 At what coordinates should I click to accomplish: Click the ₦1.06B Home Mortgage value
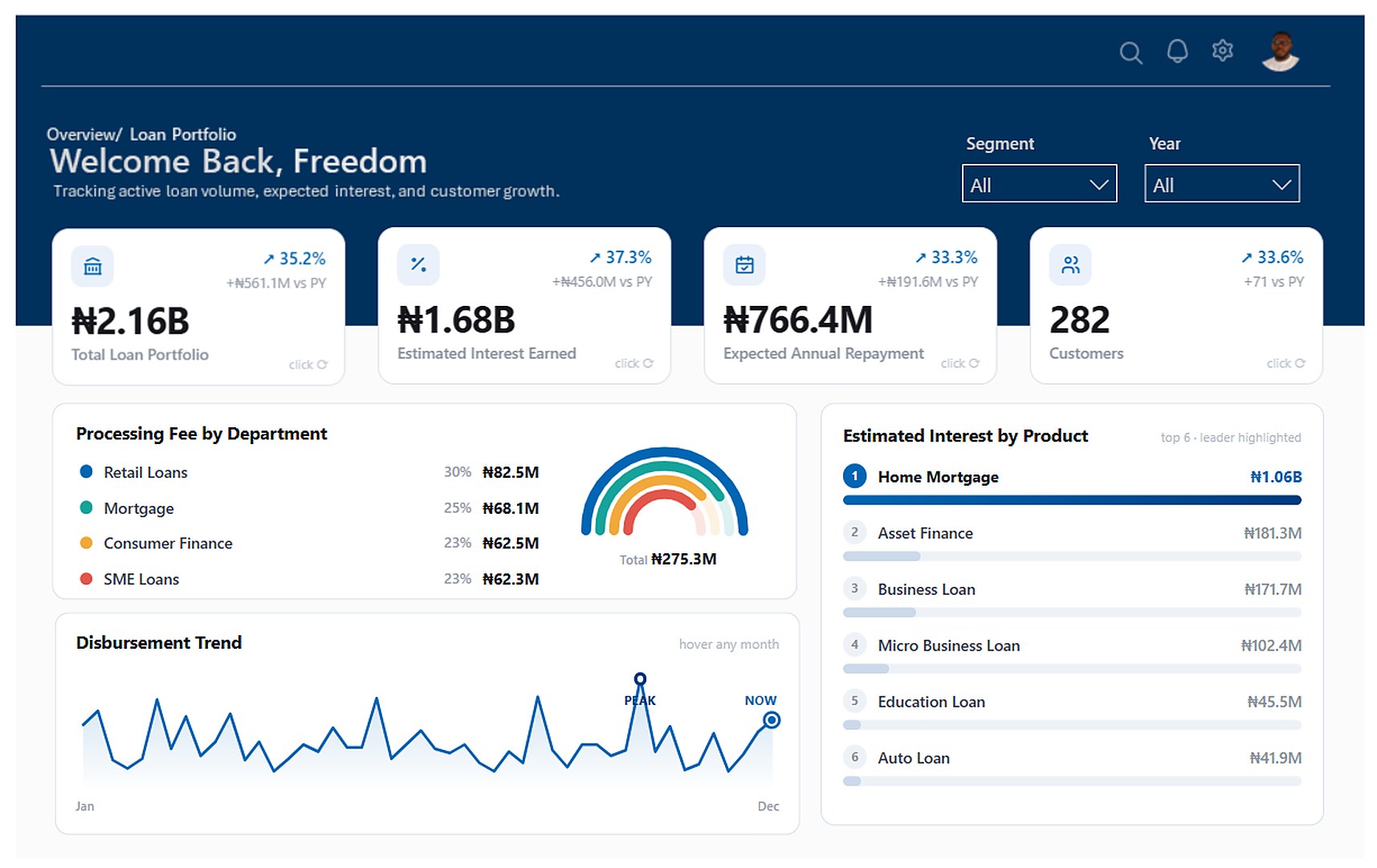[1276, 477]
